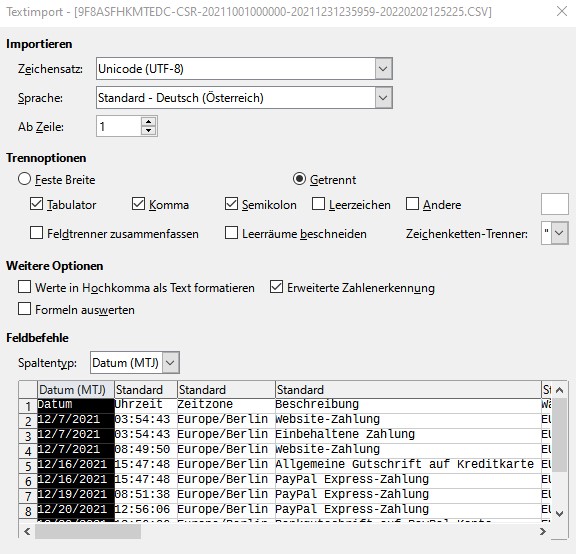Select the Standard header above Beschreibung column
576x554 pixels.
point(408,390)
